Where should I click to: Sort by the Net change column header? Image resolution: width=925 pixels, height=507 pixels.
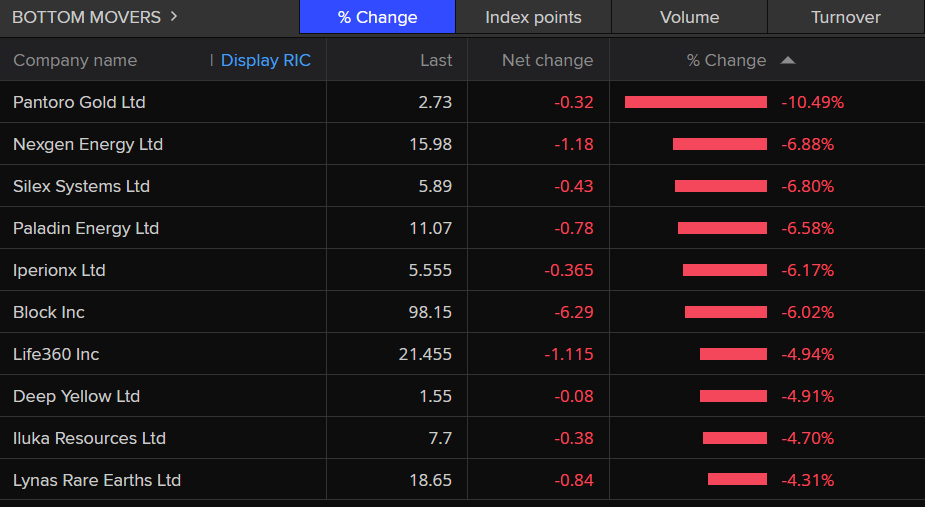(547, 60)
